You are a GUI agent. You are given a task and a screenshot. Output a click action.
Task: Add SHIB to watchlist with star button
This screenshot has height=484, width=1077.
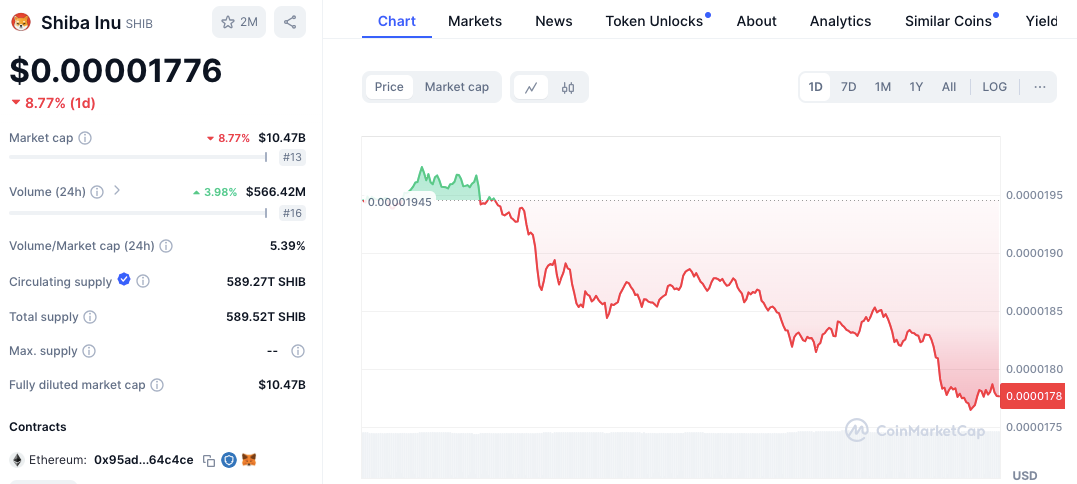click(x=239, y=22)
